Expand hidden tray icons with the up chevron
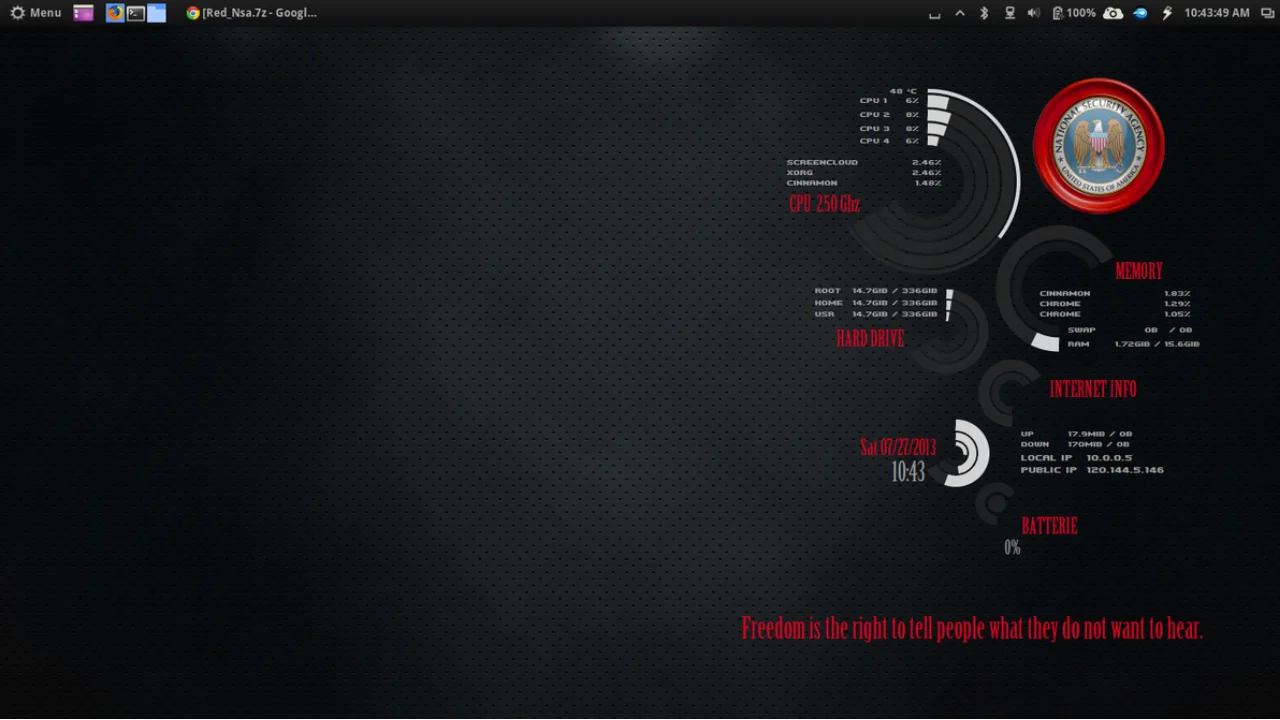The width and height of the screenshot is (1280, 720). coord(960,13)
